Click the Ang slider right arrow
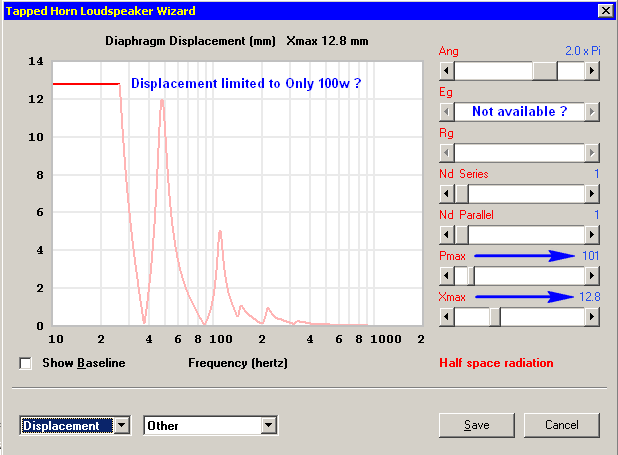This screenshot has height=455, width=618. click(x=592, y=71)
